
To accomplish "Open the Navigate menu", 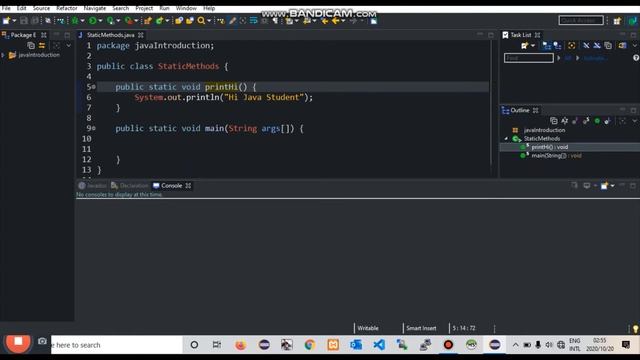I will pos(95,8).
